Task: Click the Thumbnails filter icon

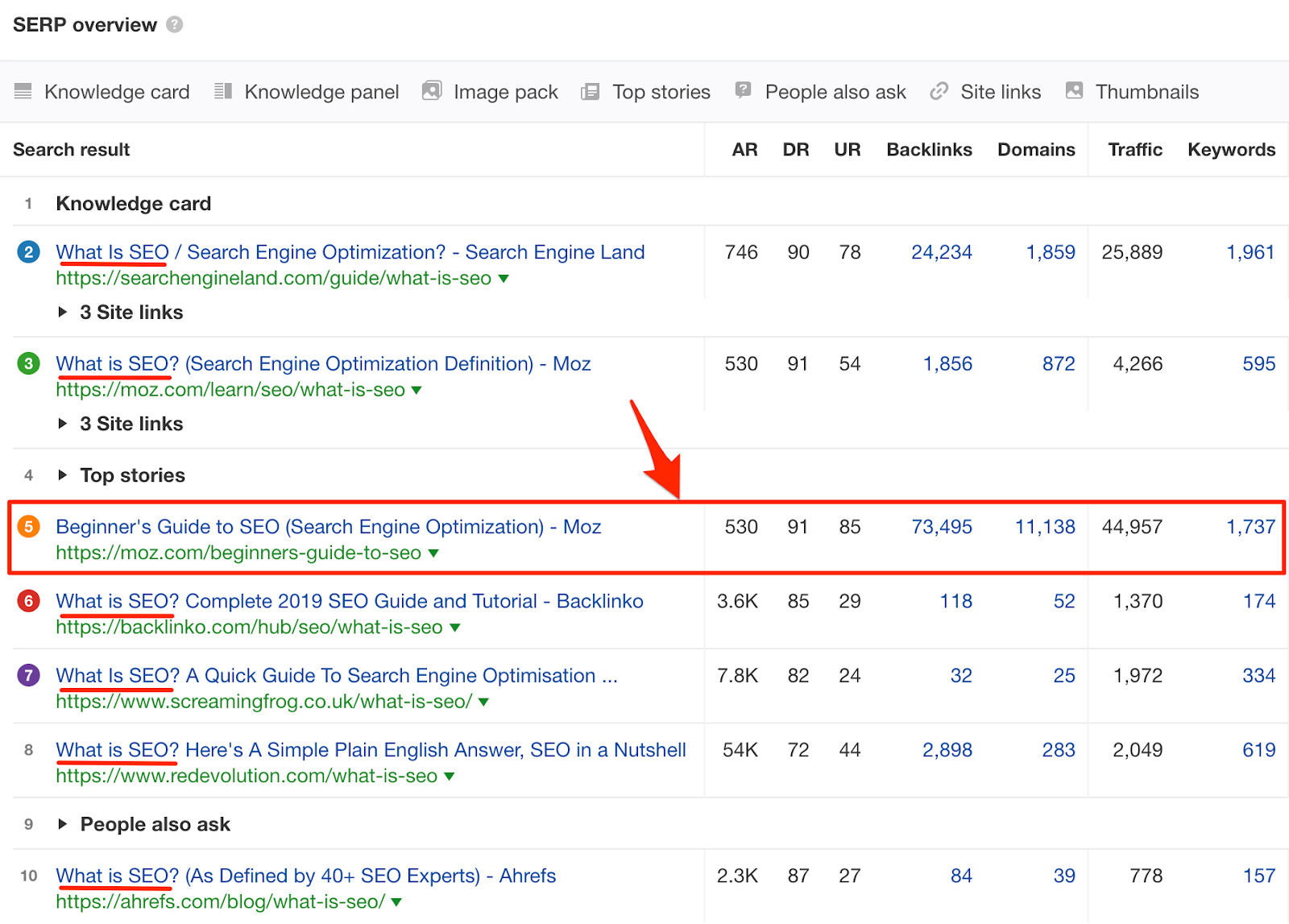Action: click(x=1074, y=91)
